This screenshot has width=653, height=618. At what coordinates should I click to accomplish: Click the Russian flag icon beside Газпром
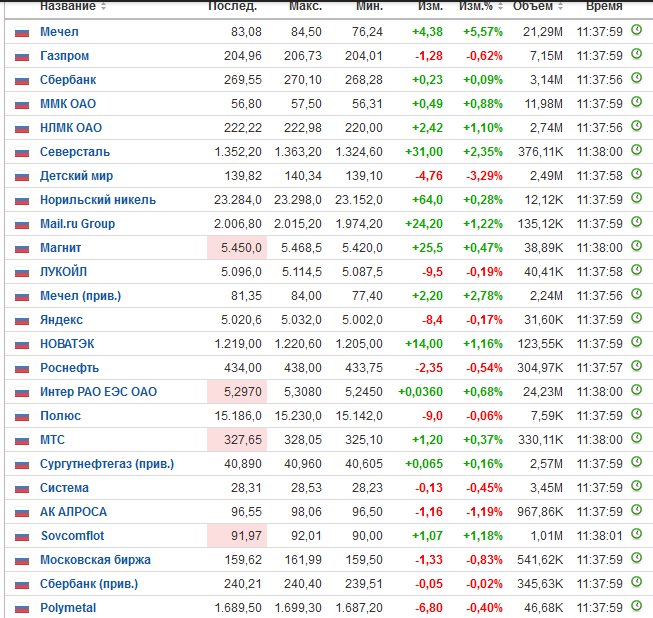pos(22,57)
